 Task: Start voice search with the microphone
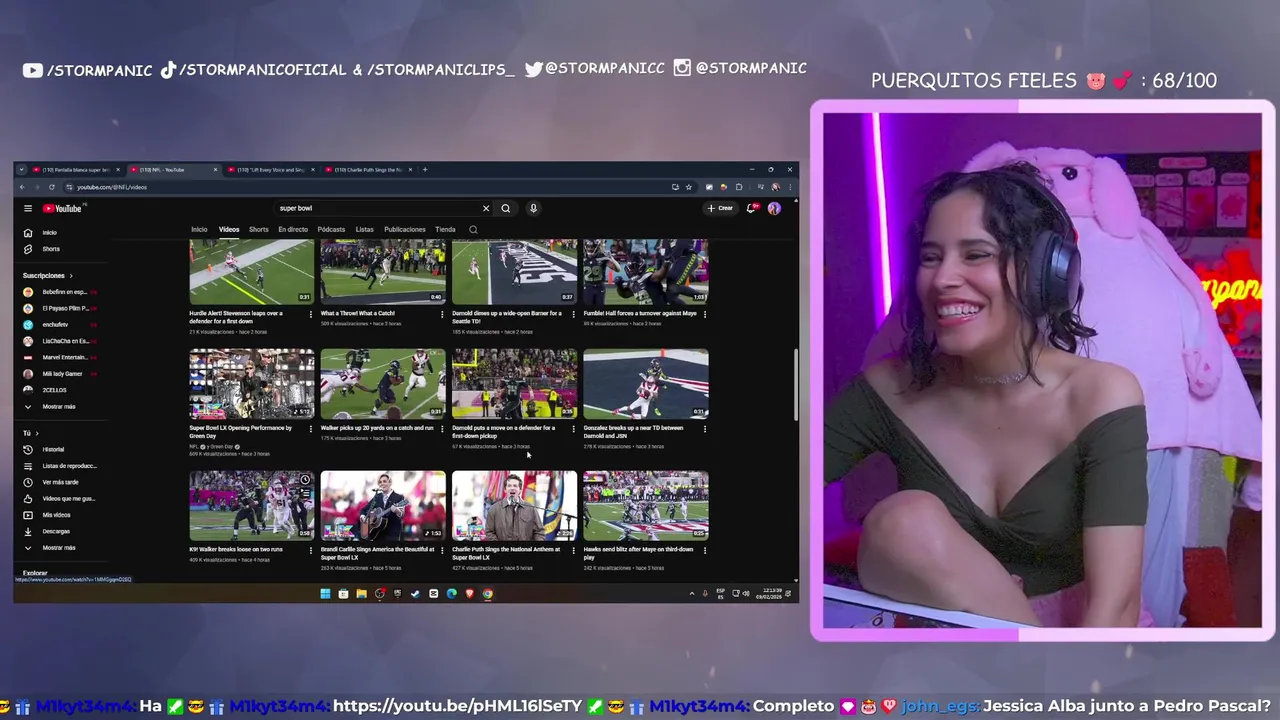[x=533, y=208]
